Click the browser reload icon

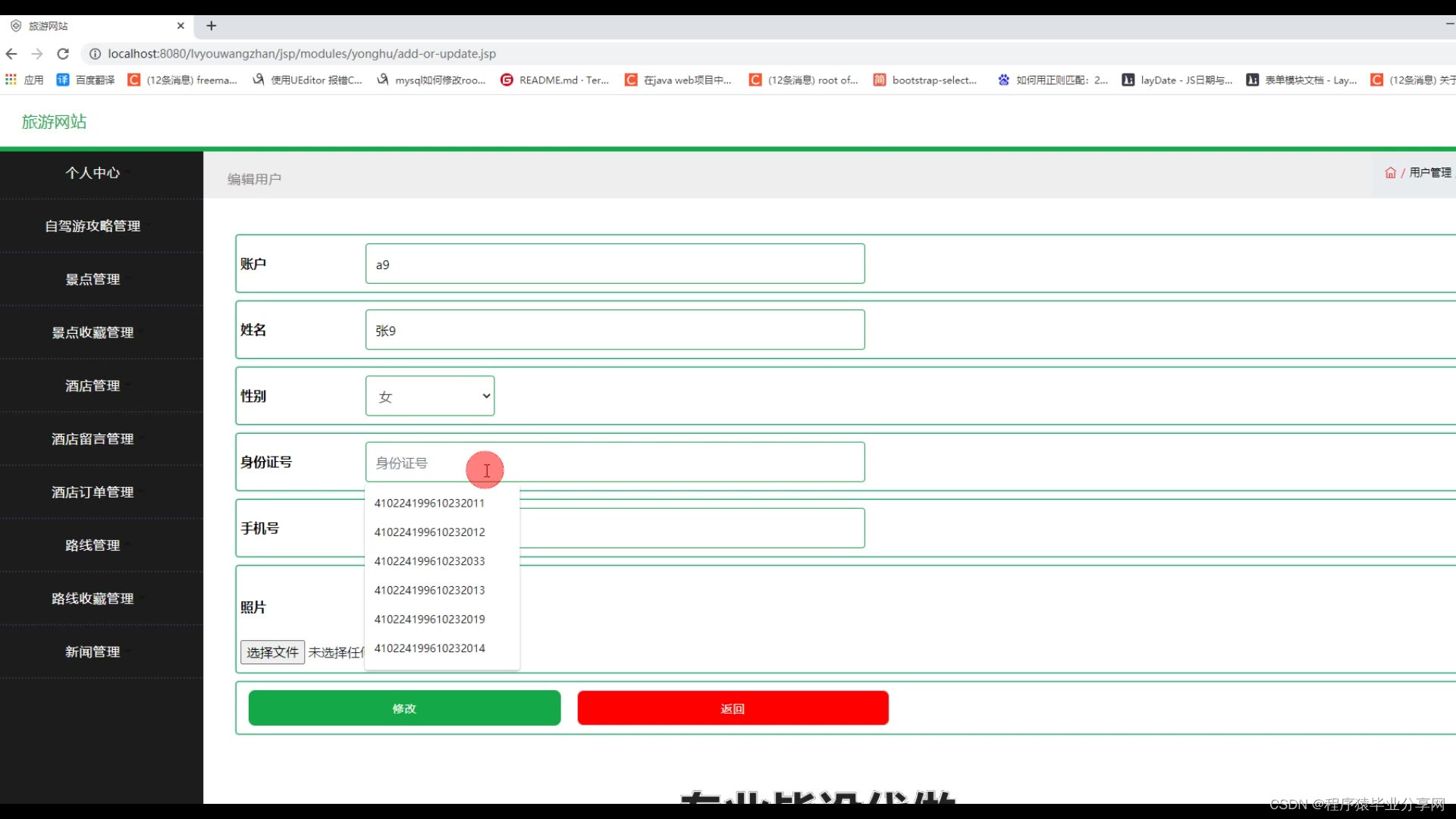click(63, 54)
